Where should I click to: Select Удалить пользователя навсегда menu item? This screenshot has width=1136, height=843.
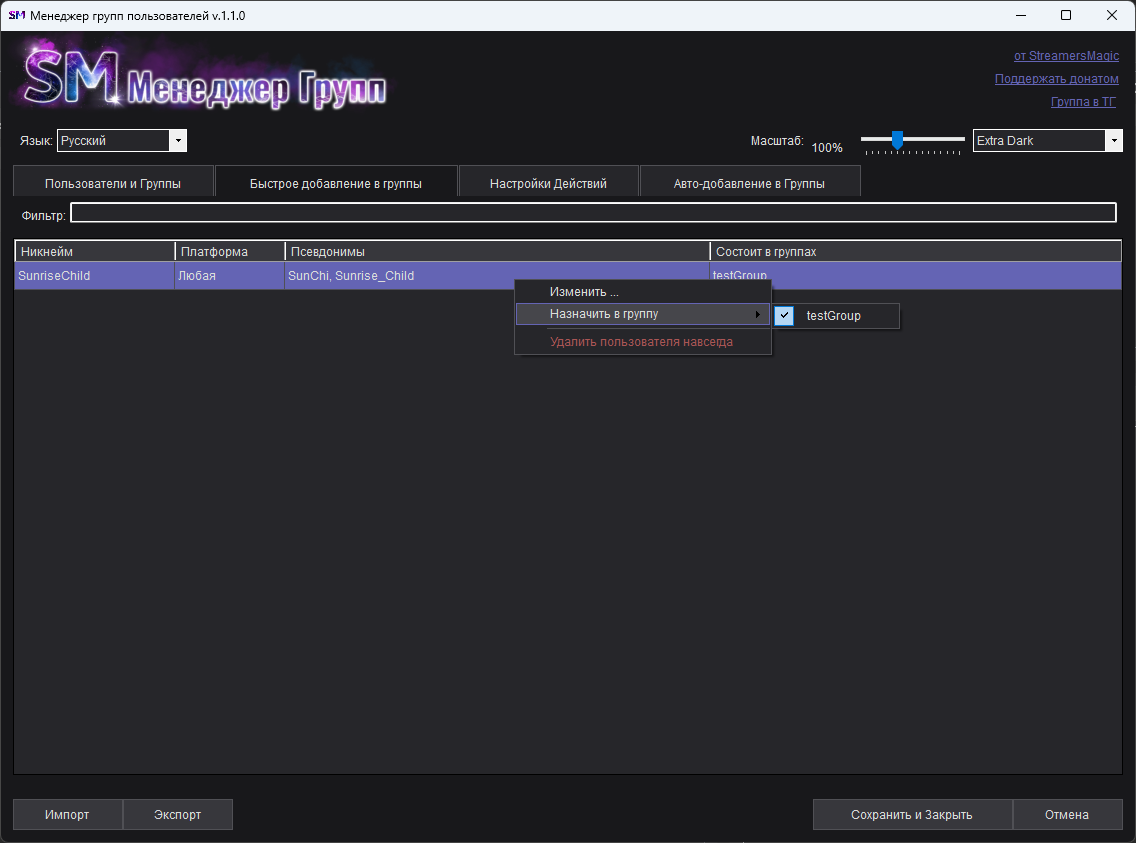[641, 342]
